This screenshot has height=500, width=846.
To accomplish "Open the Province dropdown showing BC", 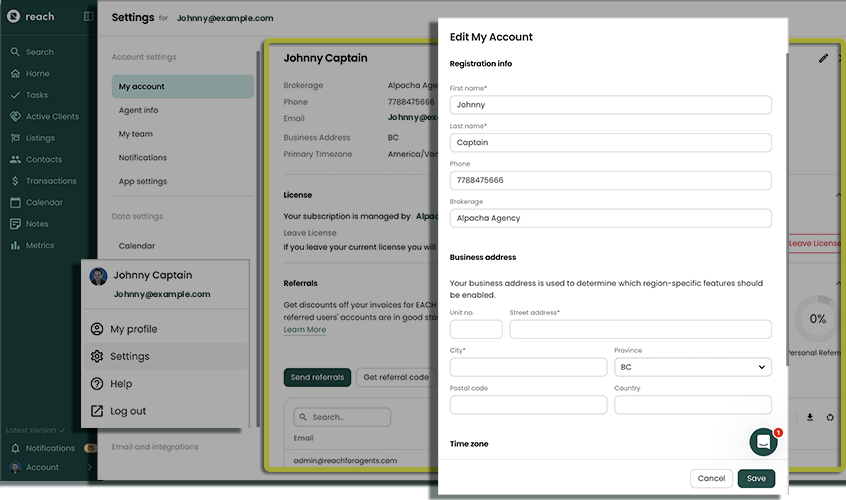I will point(692,367).
